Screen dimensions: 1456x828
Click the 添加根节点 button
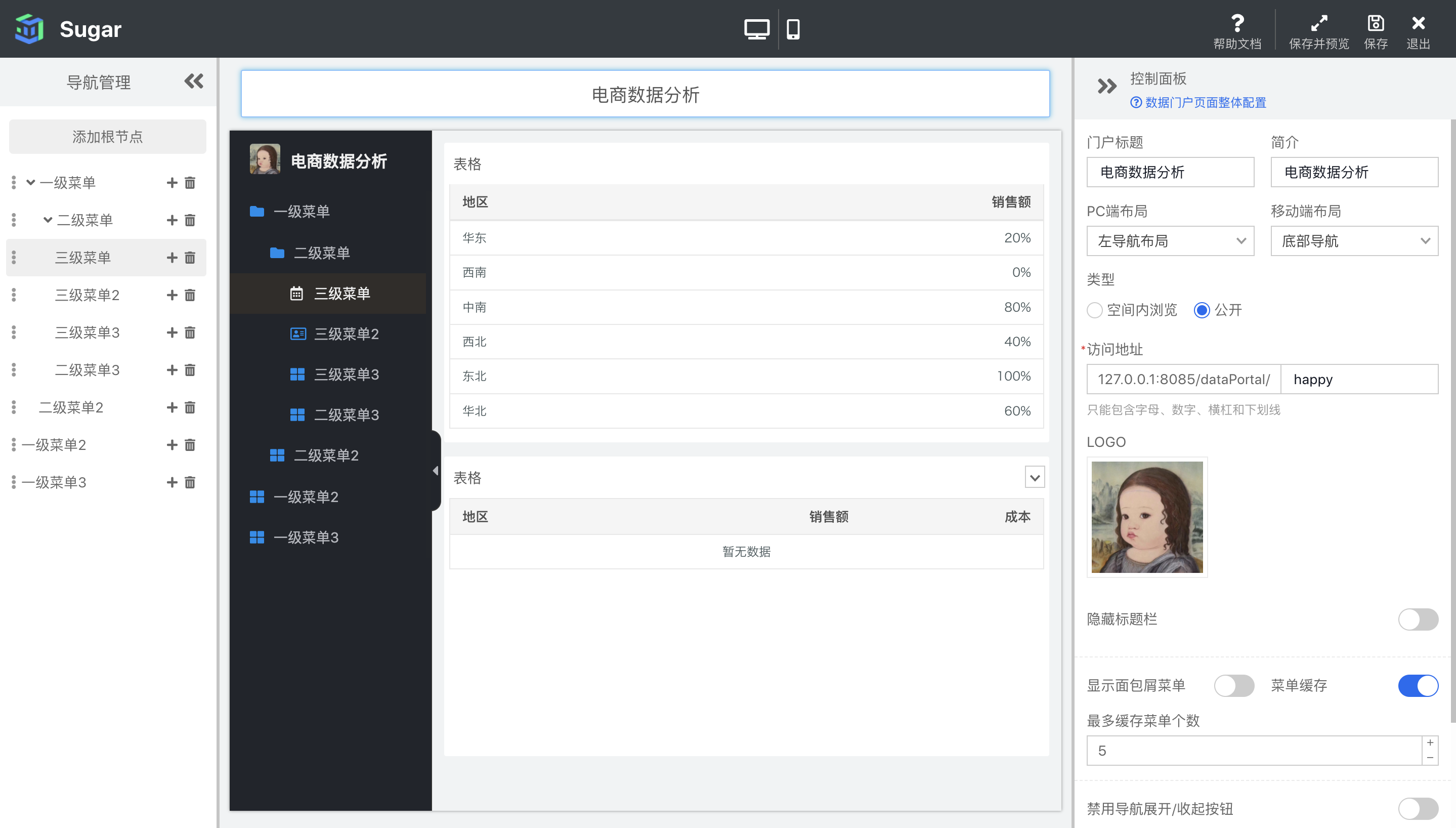point(107,137)
